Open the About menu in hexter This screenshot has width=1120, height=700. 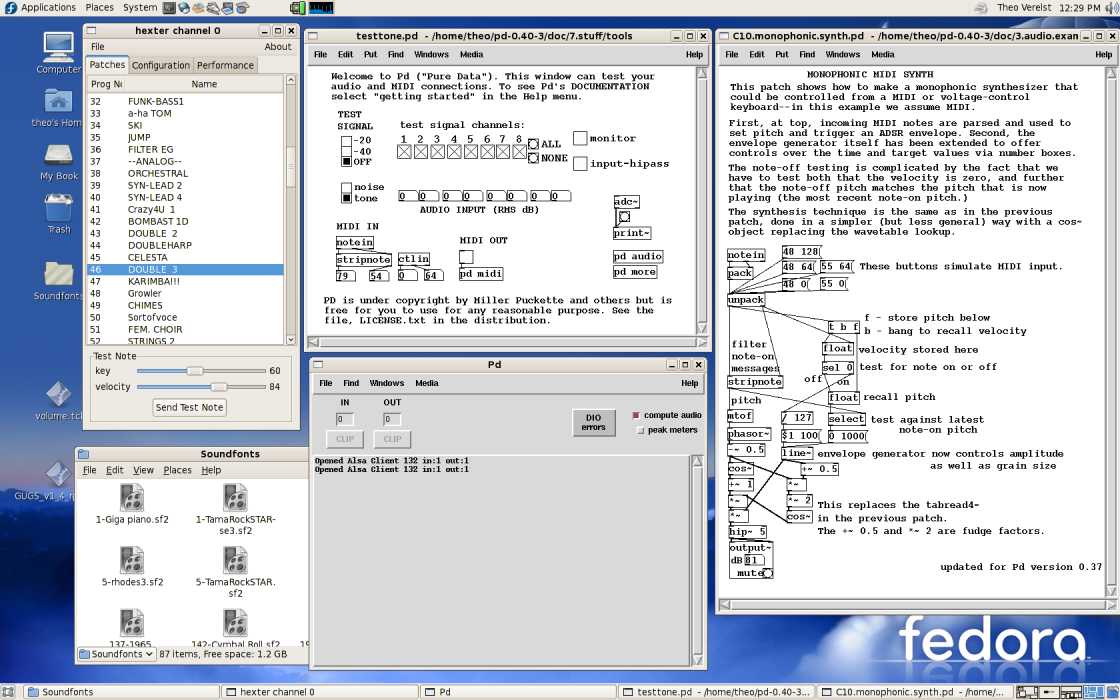click(278, 46)
